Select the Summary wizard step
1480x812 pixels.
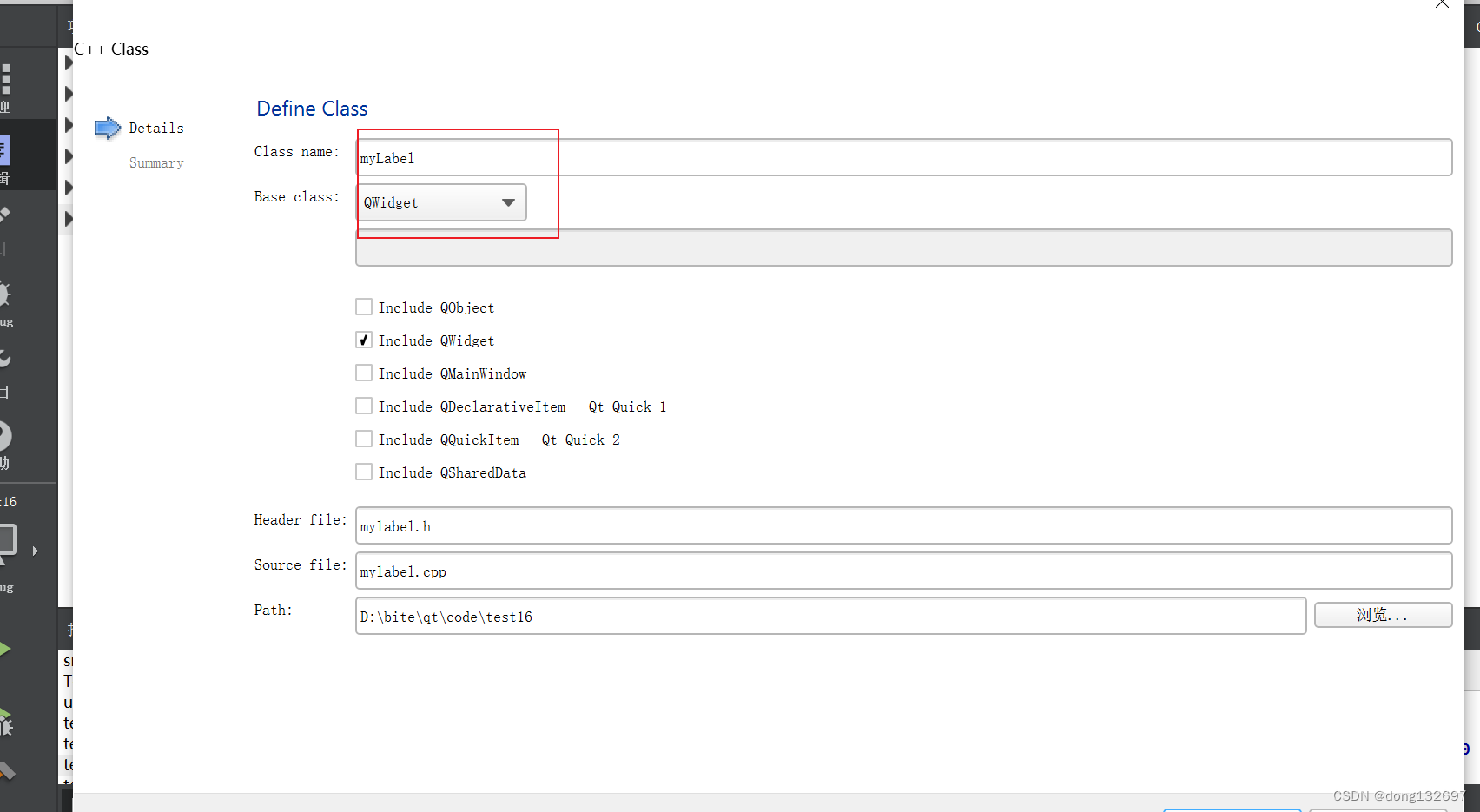156,162
